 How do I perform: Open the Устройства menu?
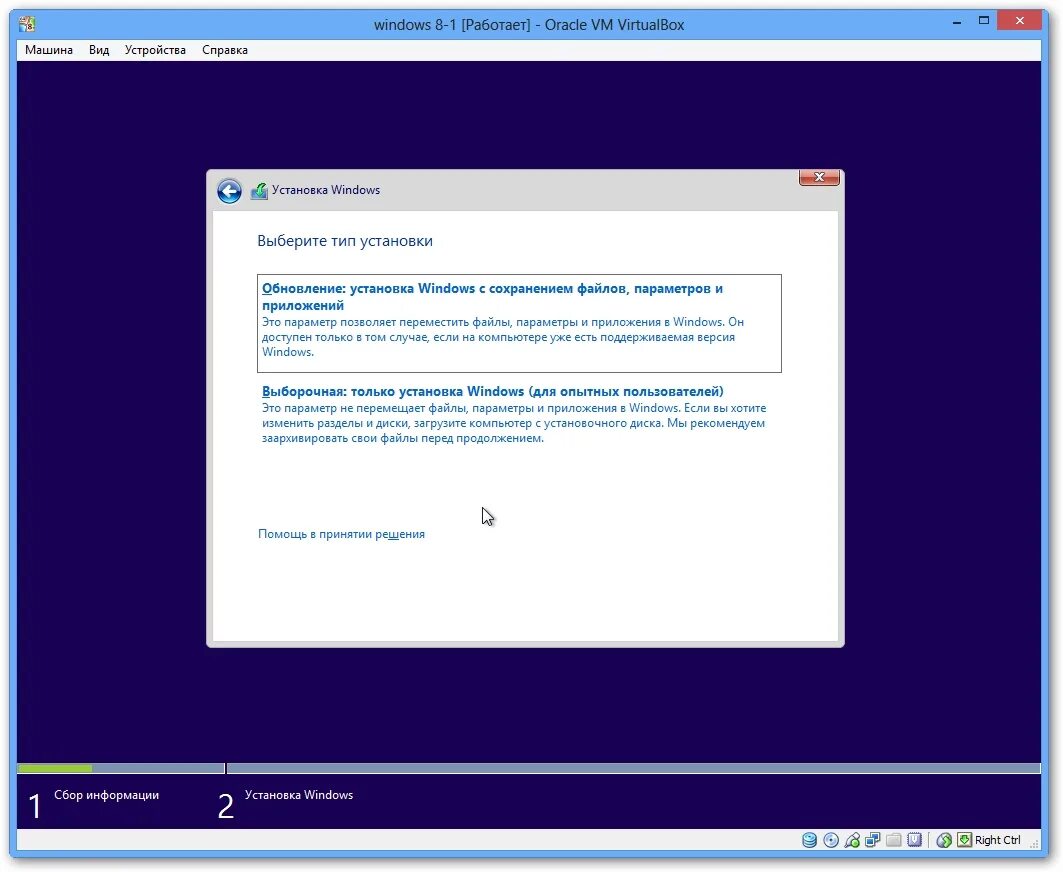click(x=155, y=50)
